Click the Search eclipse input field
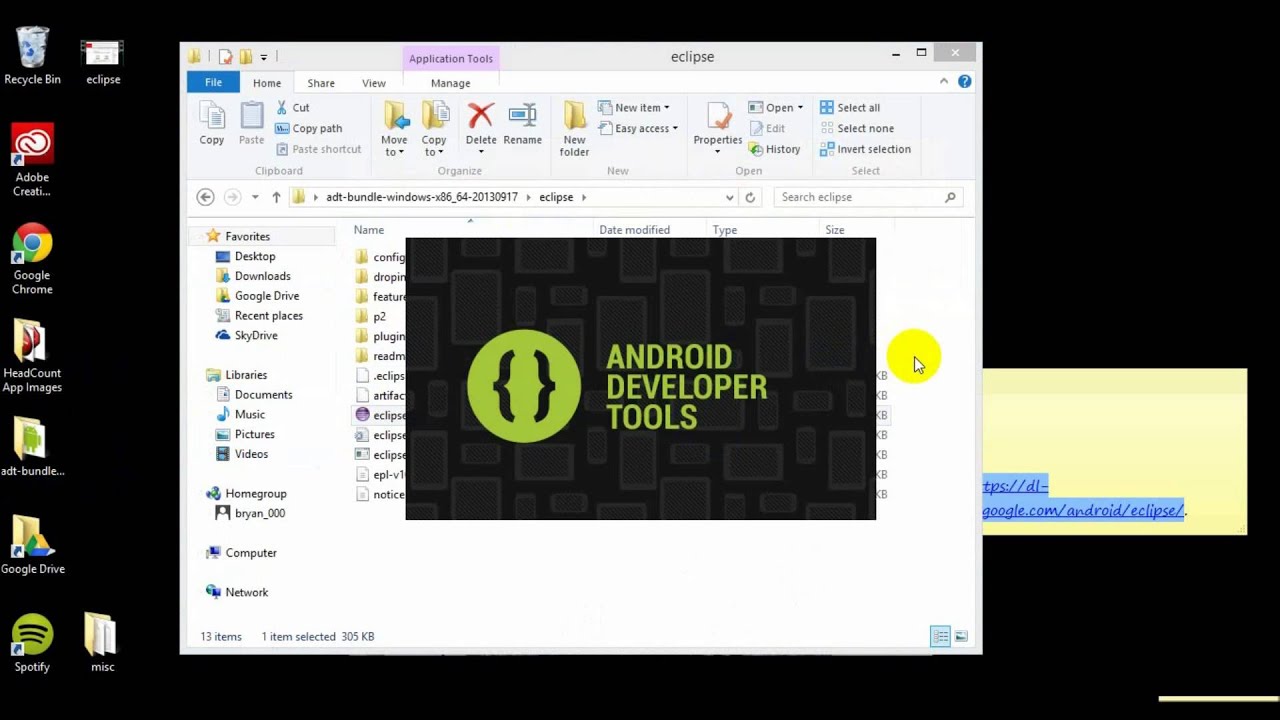The image size is (1280, 720). tap(868, 197)
